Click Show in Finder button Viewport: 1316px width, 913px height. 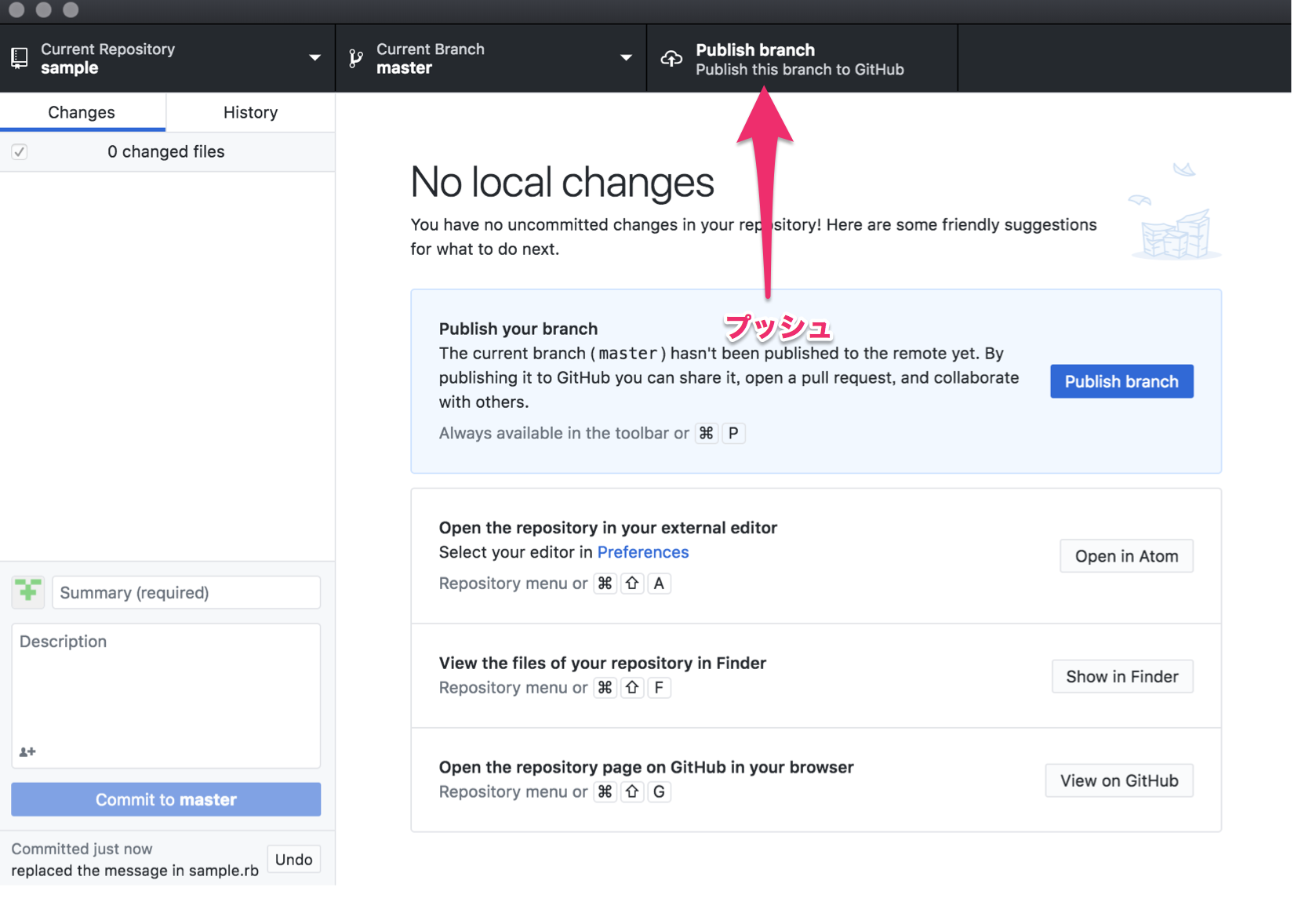point(1122,676)
